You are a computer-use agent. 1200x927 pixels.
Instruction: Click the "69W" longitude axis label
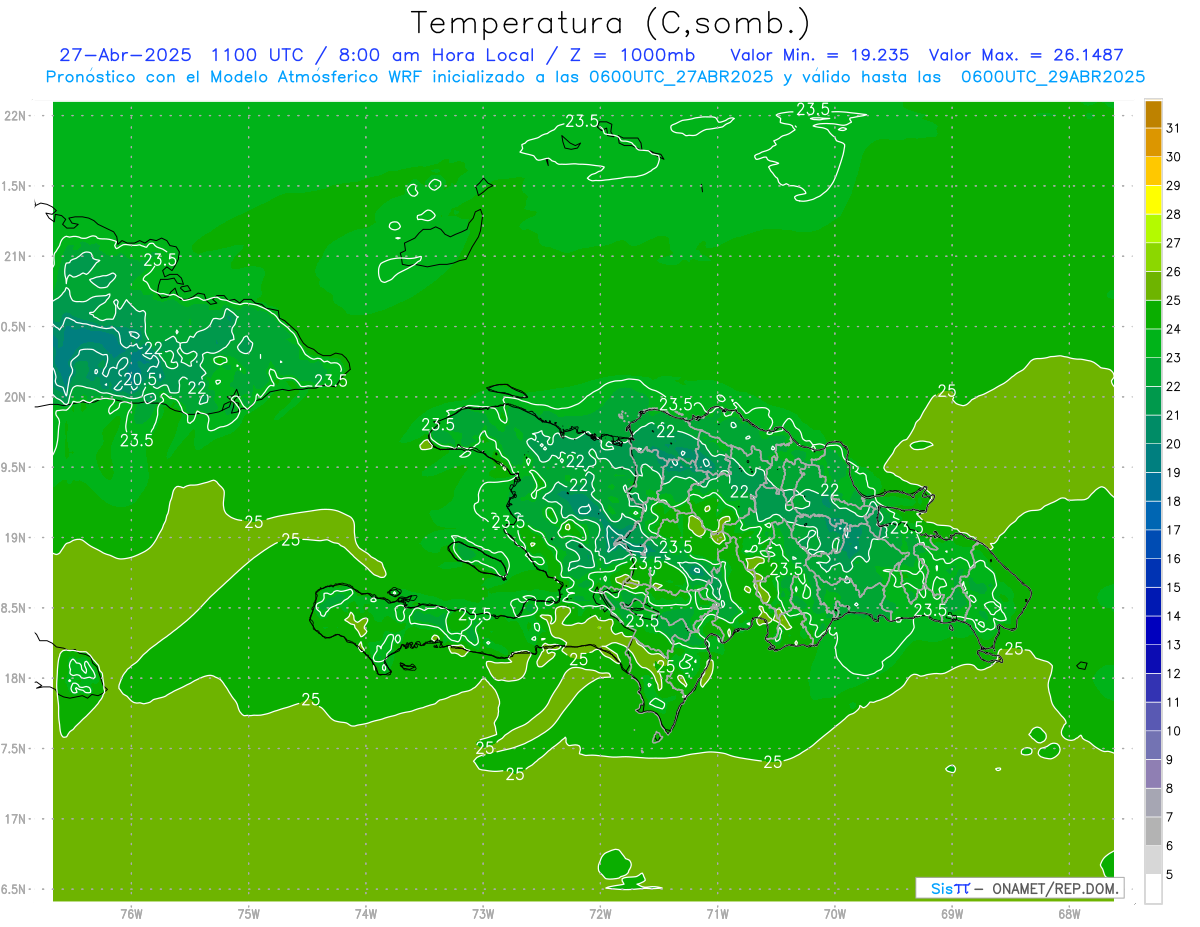coord(952,914)
